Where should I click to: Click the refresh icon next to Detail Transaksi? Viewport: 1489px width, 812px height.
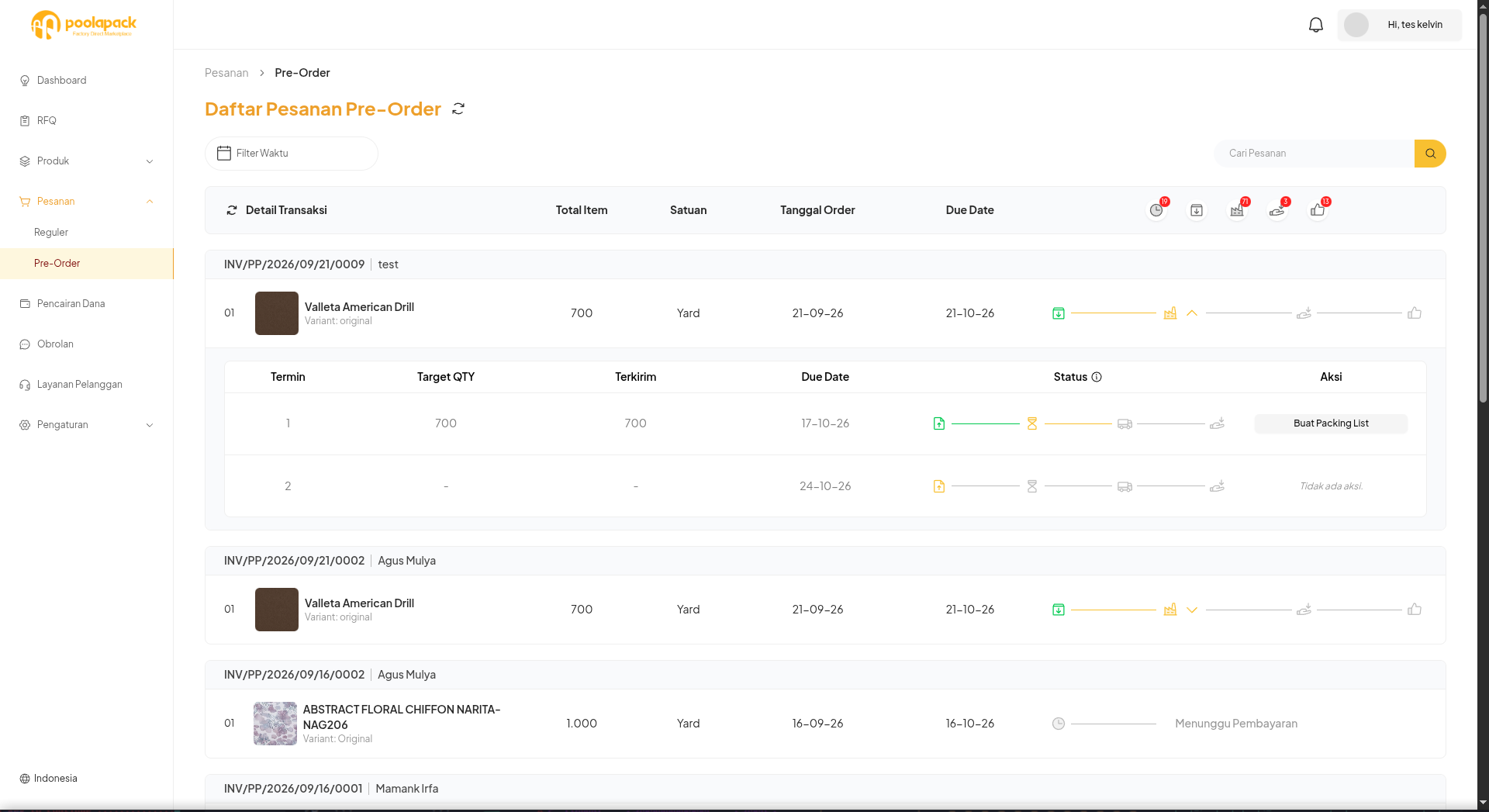232,210
